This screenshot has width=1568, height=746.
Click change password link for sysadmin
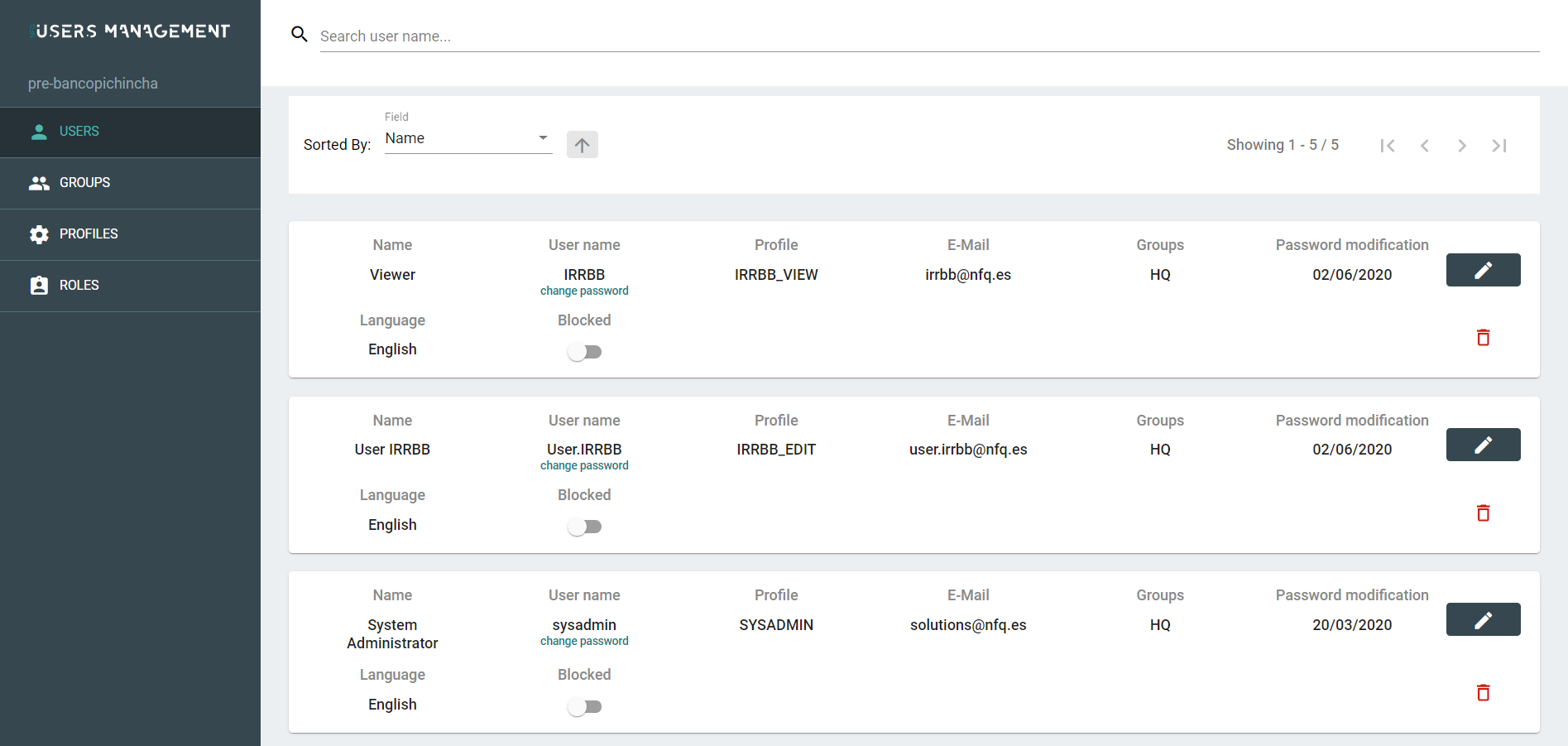584,641
